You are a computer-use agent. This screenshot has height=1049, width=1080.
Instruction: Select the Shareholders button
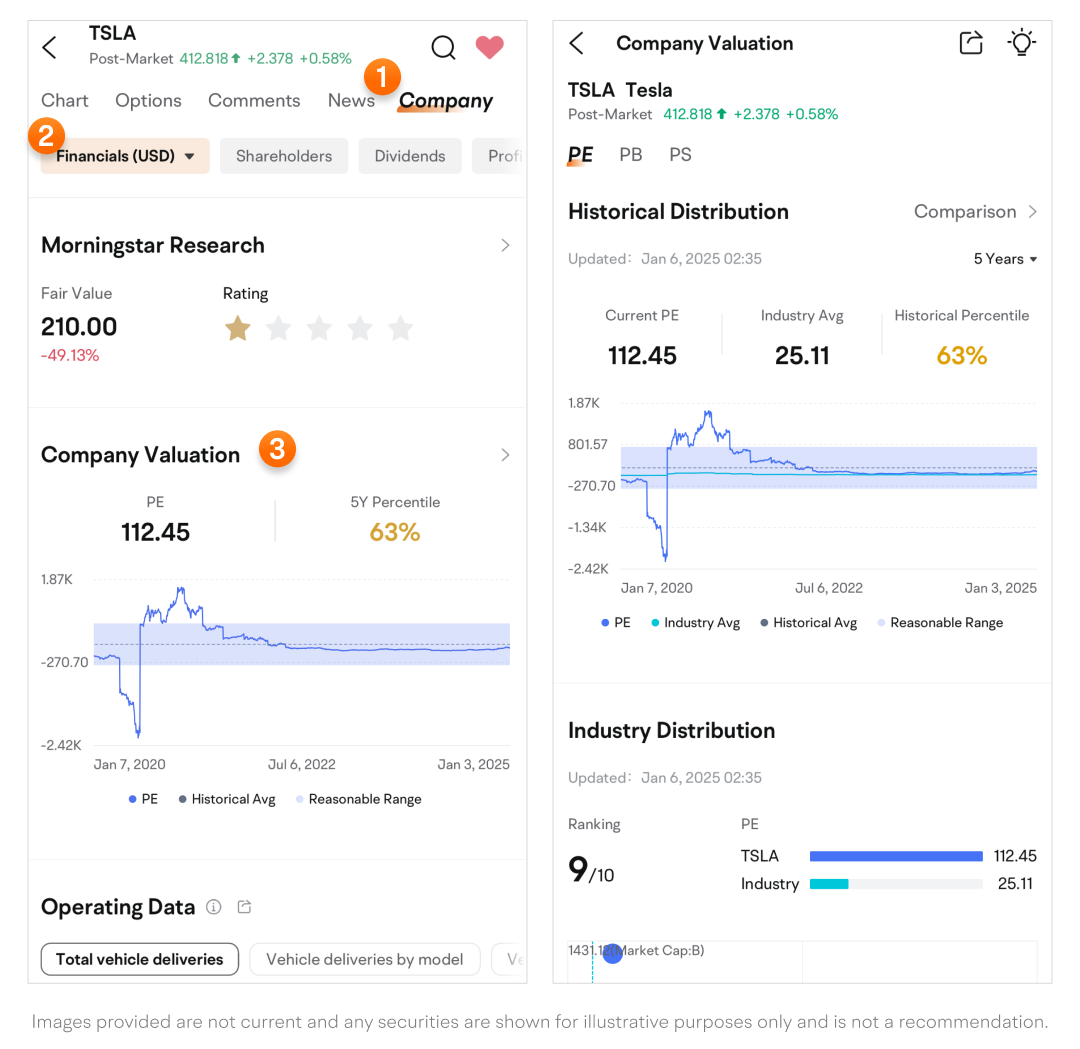[284, 156]
